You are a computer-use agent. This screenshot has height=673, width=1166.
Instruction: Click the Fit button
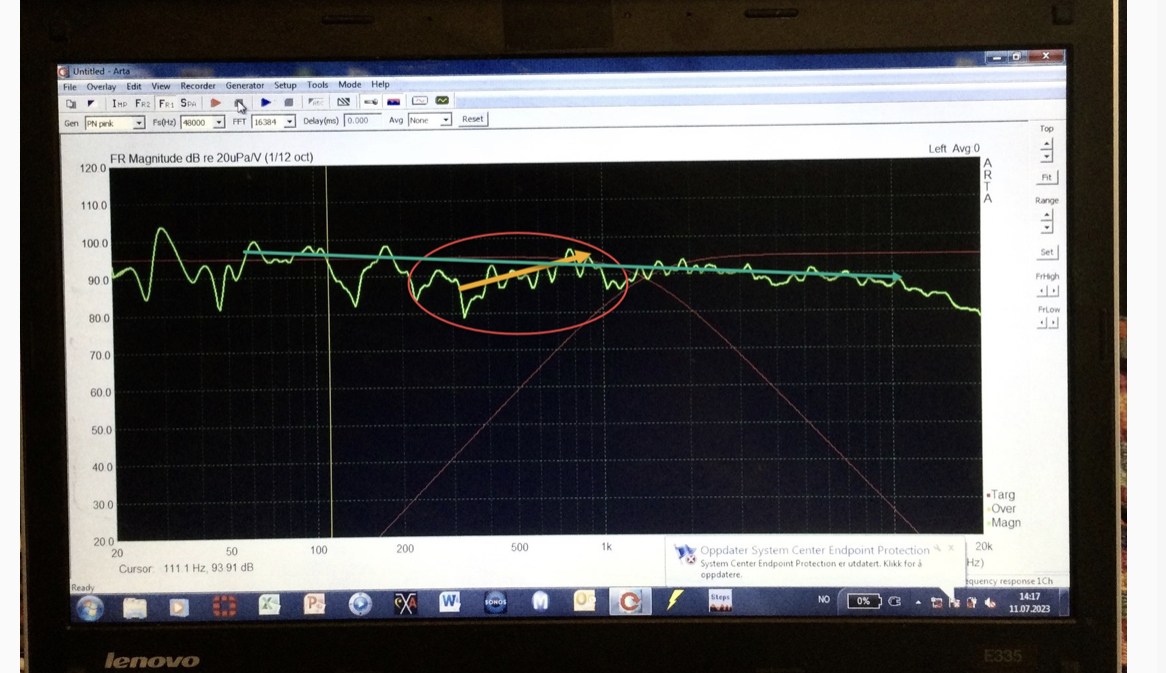(1046, 177)
